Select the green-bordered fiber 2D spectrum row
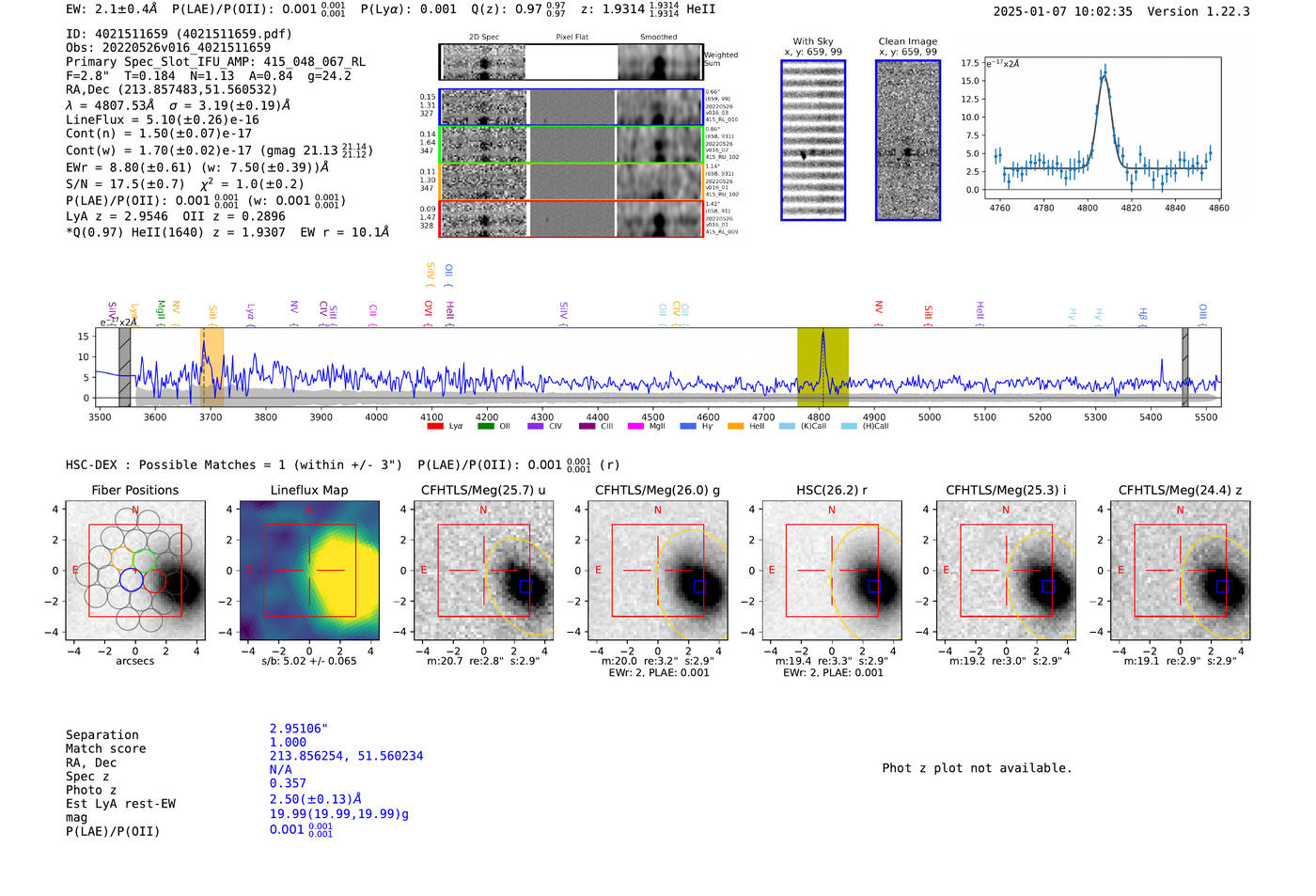1316x896 pixels. tap(571, 144)
